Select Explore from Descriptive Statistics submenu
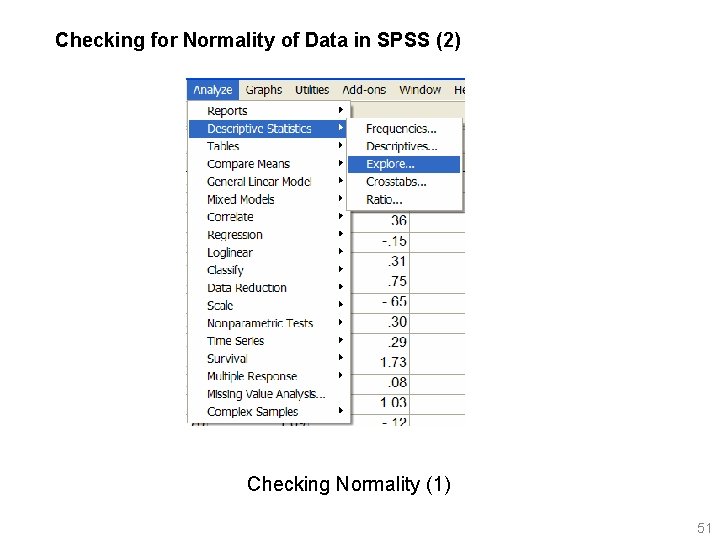The height and width of the screenshot is (540, 720). click(390, 164)
